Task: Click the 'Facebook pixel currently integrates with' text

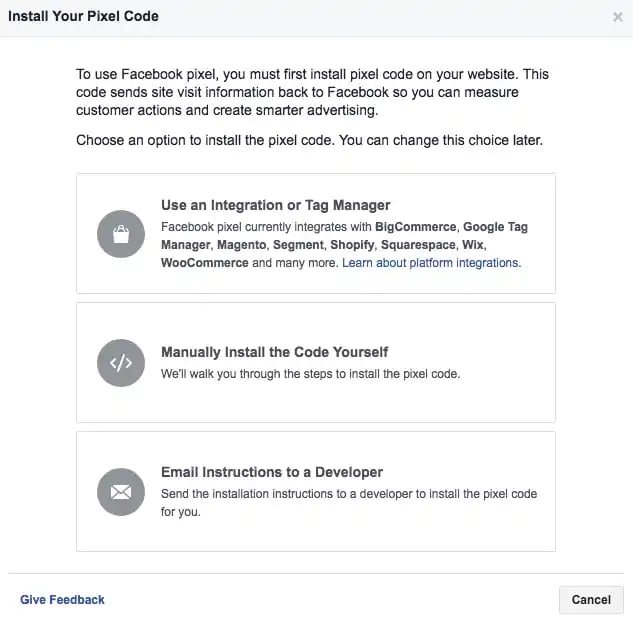Action: click(x=266, y=227)
